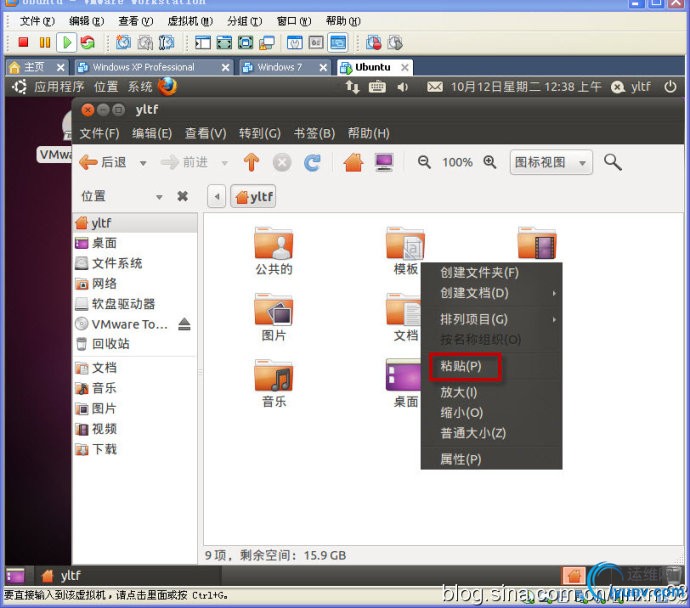Click the show desktop button in bottom panel
690x608 pixels.
(x=15, y=575)
